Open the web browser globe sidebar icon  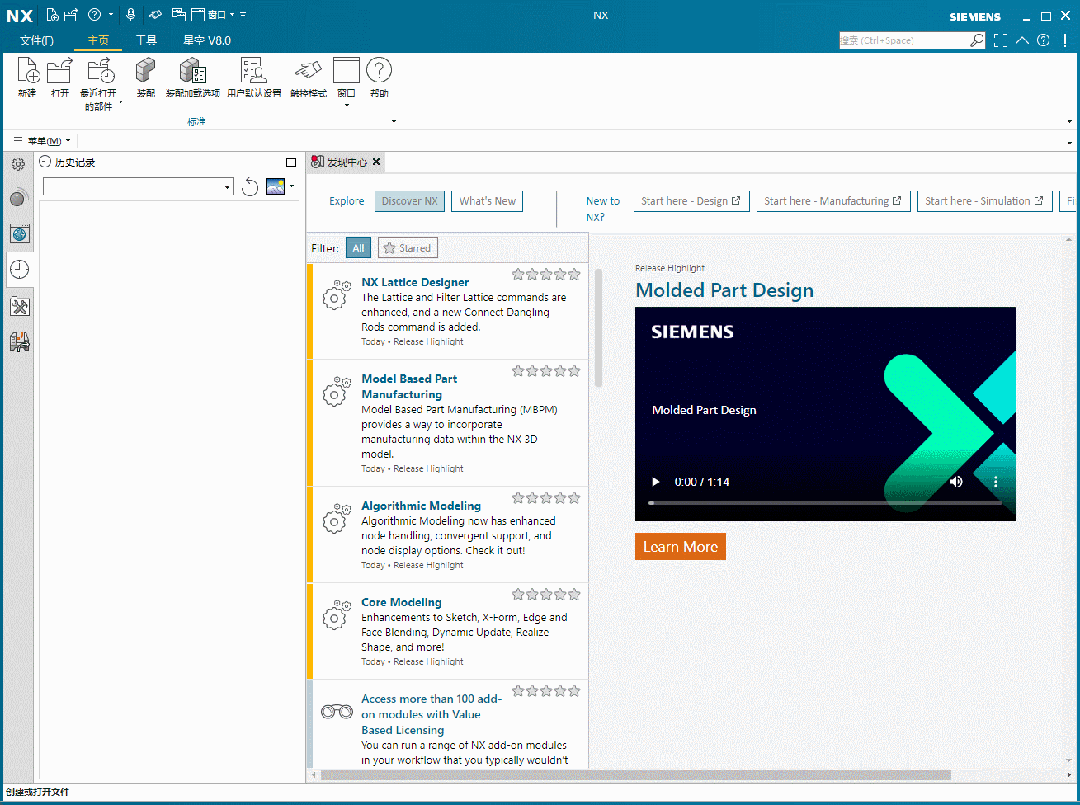(x=19, y=234)
